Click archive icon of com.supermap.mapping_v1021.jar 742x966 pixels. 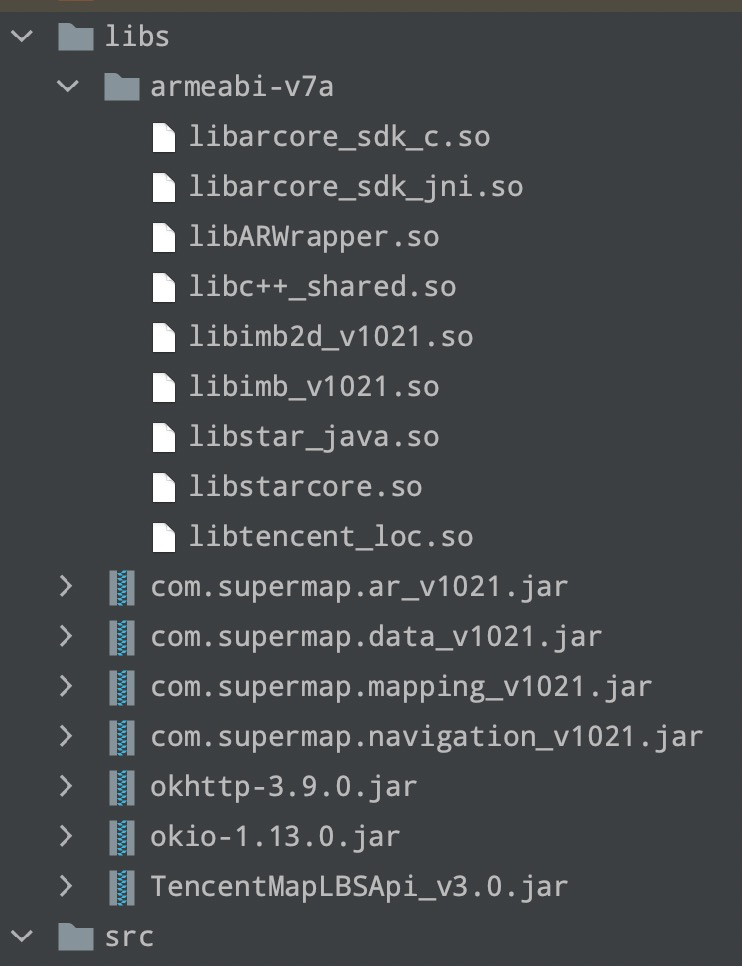pyautogui.click(x=122, y=687)
